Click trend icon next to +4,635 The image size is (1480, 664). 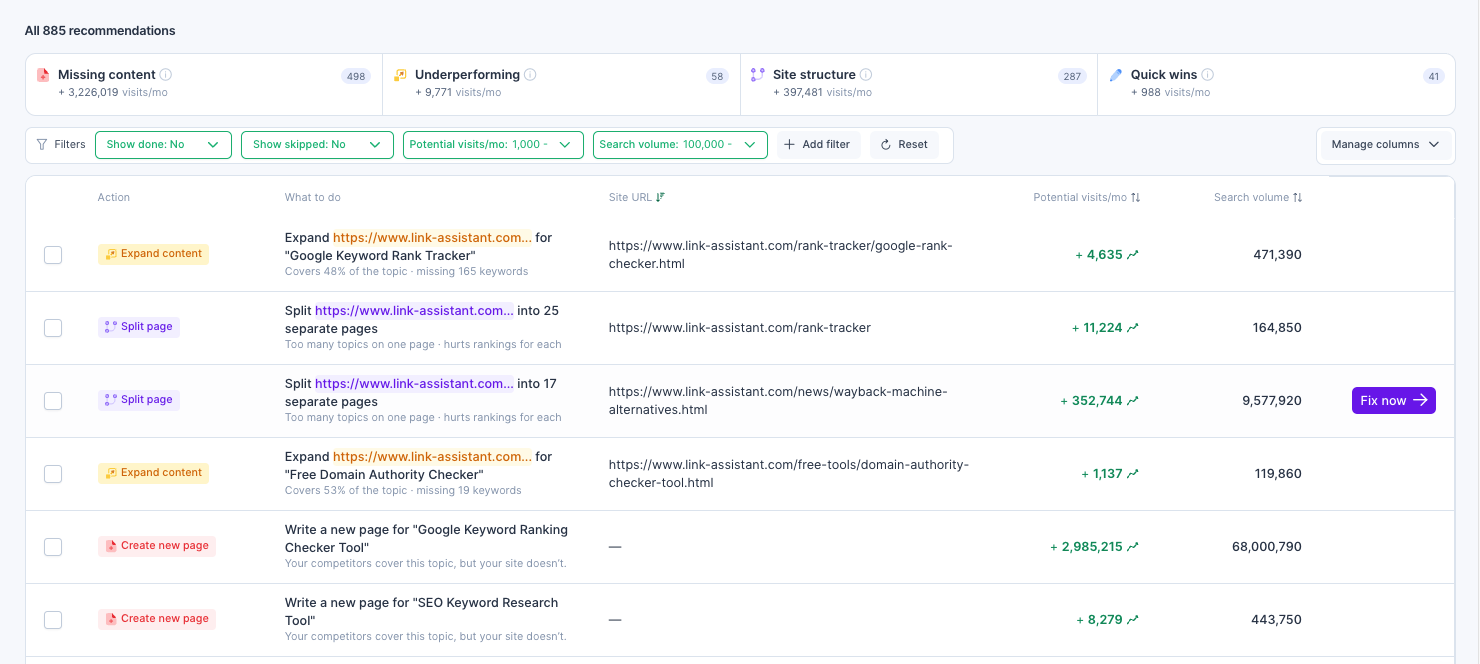coord(1133,255)
